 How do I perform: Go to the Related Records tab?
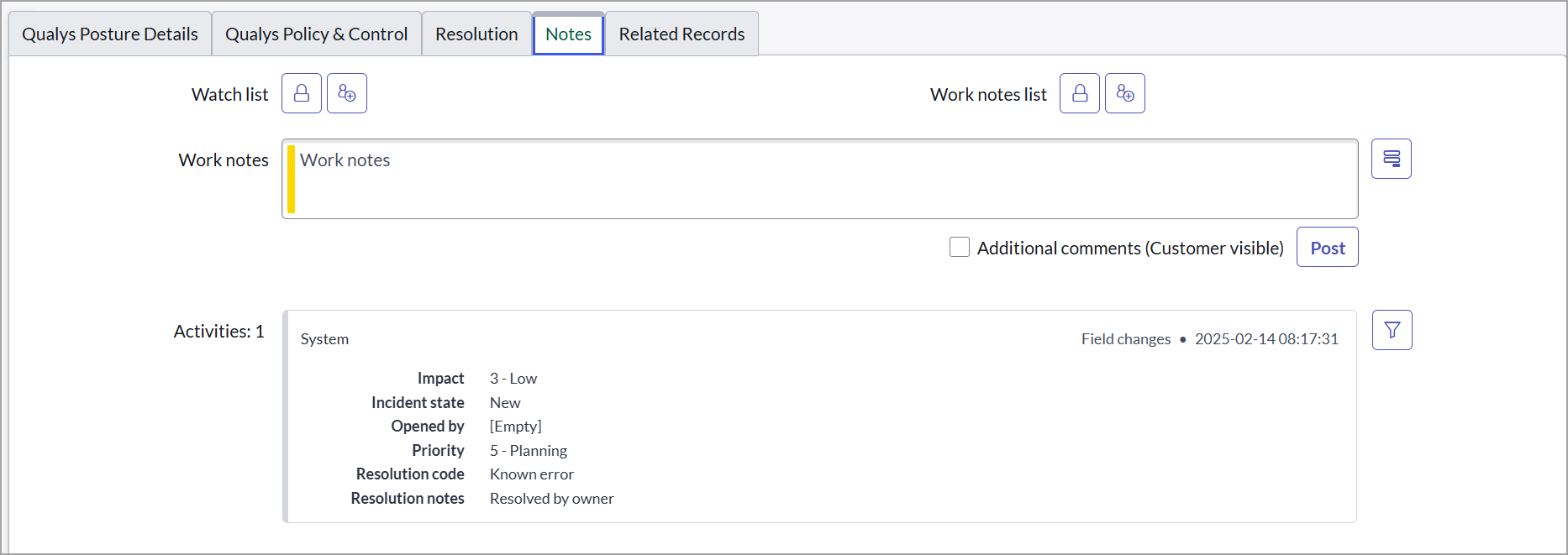(x=682, y=34)
